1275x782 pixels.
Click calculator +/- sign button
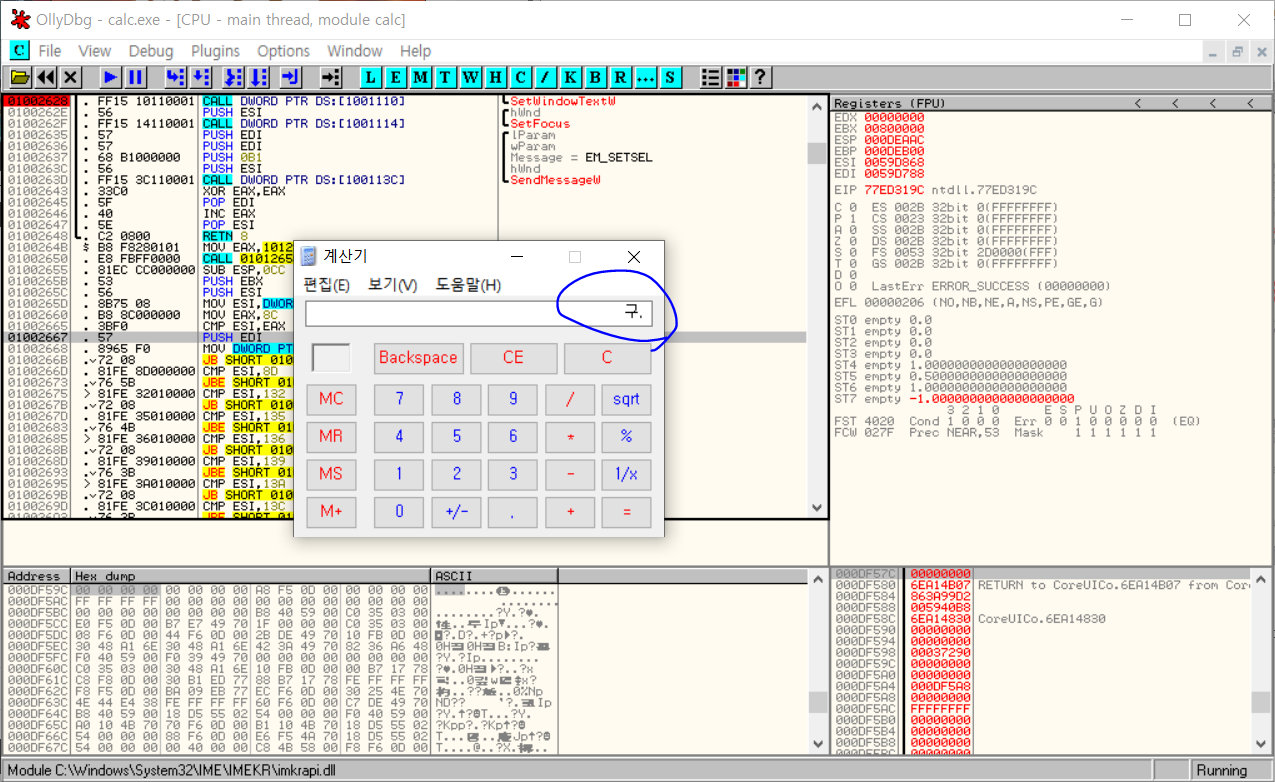point(456,512)
